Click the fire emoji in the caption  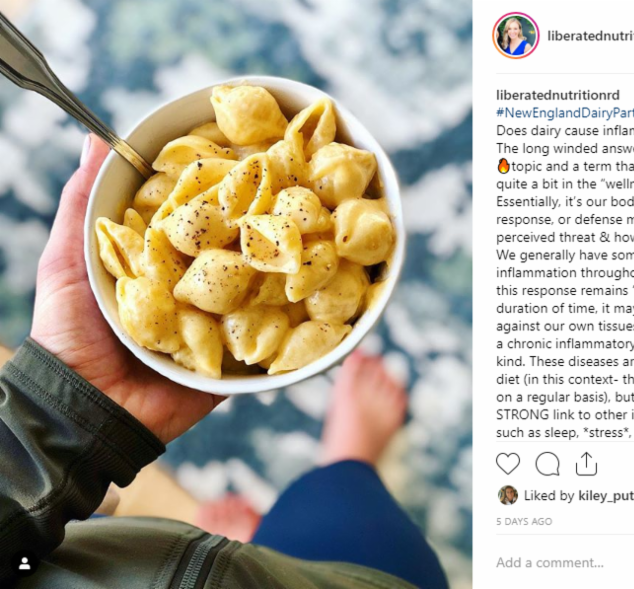click(503, 166)
